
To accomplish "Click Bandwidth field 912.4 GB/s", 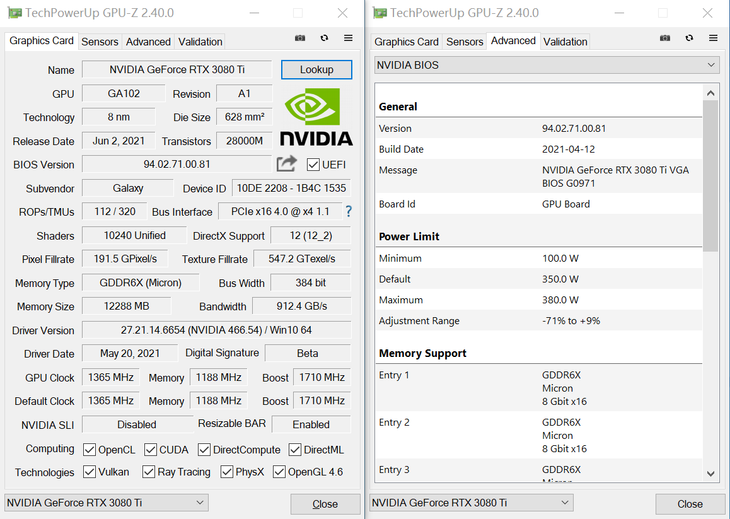I will point(302,306).
